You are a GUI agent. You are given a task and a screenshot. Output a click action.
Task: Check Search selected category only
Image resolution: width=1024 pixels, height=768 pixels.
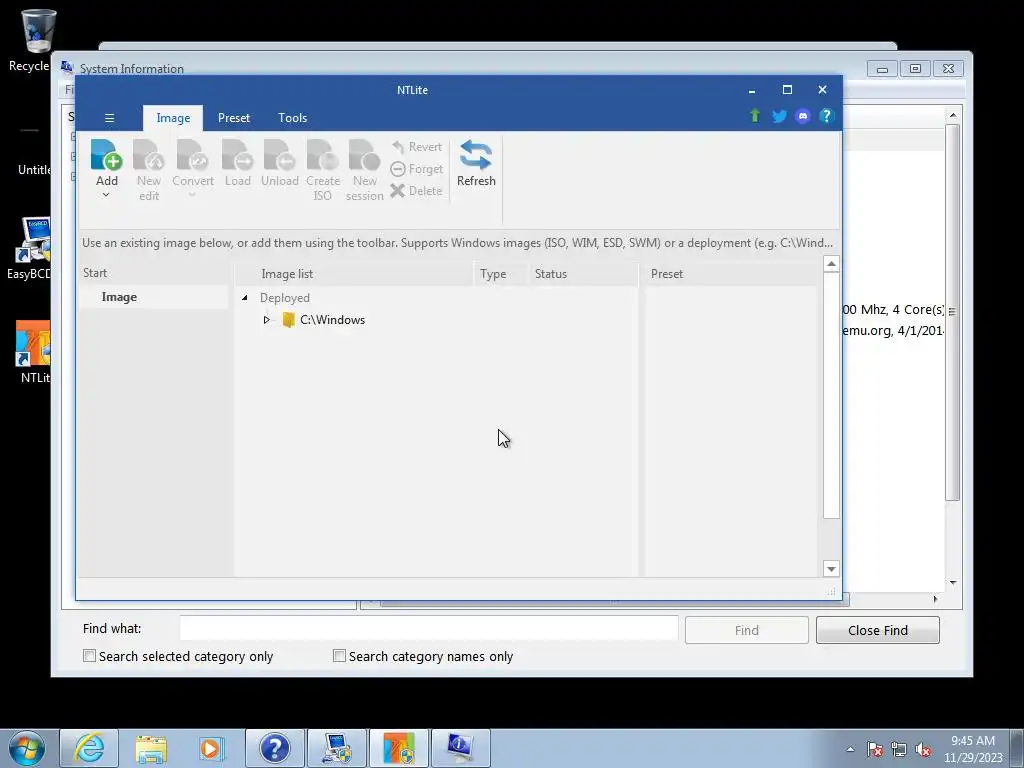[x=89, y=656]
